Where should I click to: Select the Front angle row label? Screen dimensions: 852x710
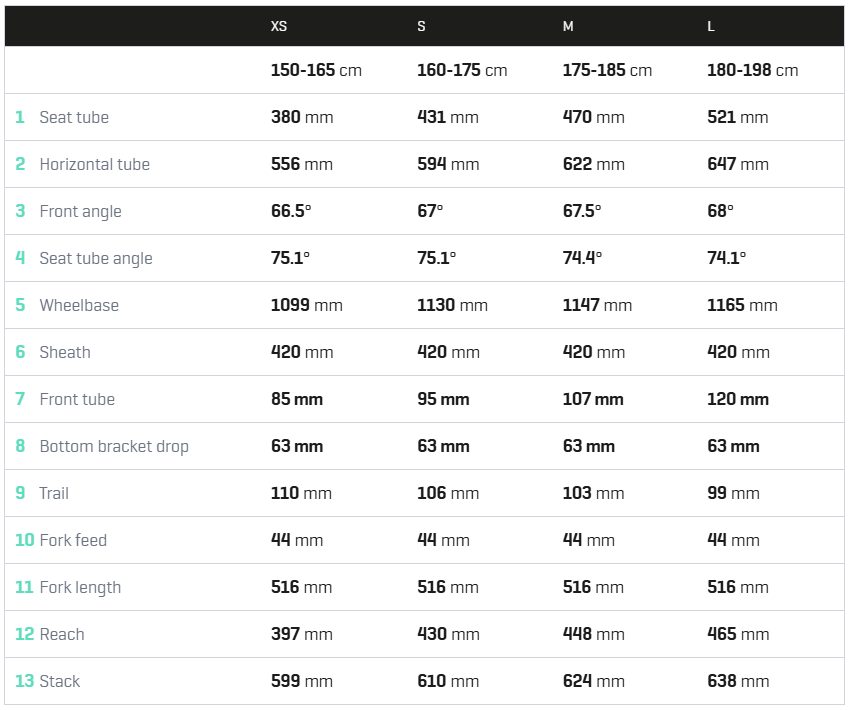pyautogui.click(x=80, y=211)
